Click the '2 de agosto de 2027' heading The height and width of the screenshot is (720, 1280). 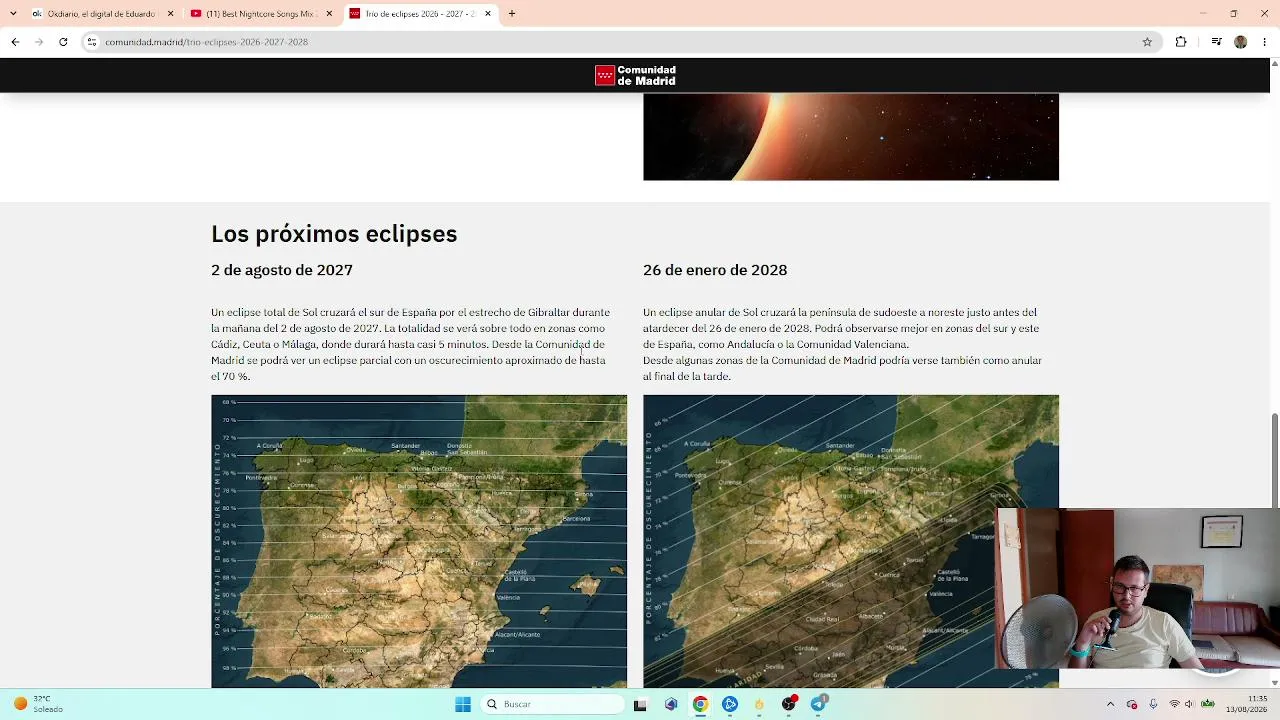(282, 270)
